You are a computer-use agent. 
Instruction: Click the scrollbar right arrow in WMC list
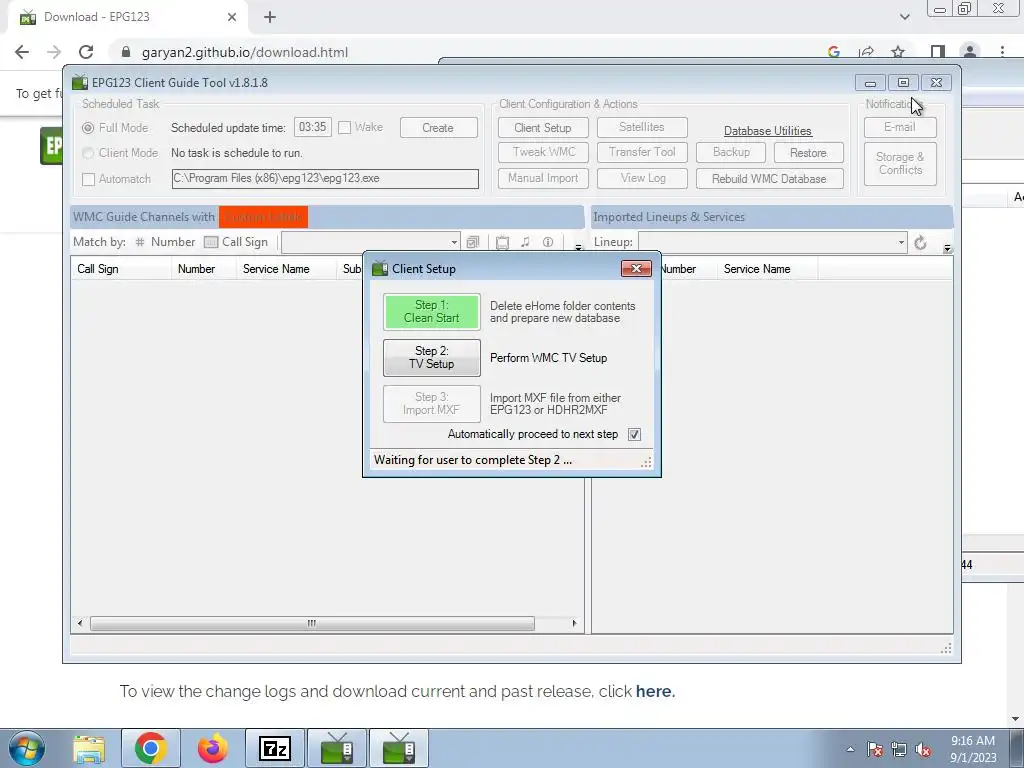pos(574,624)
